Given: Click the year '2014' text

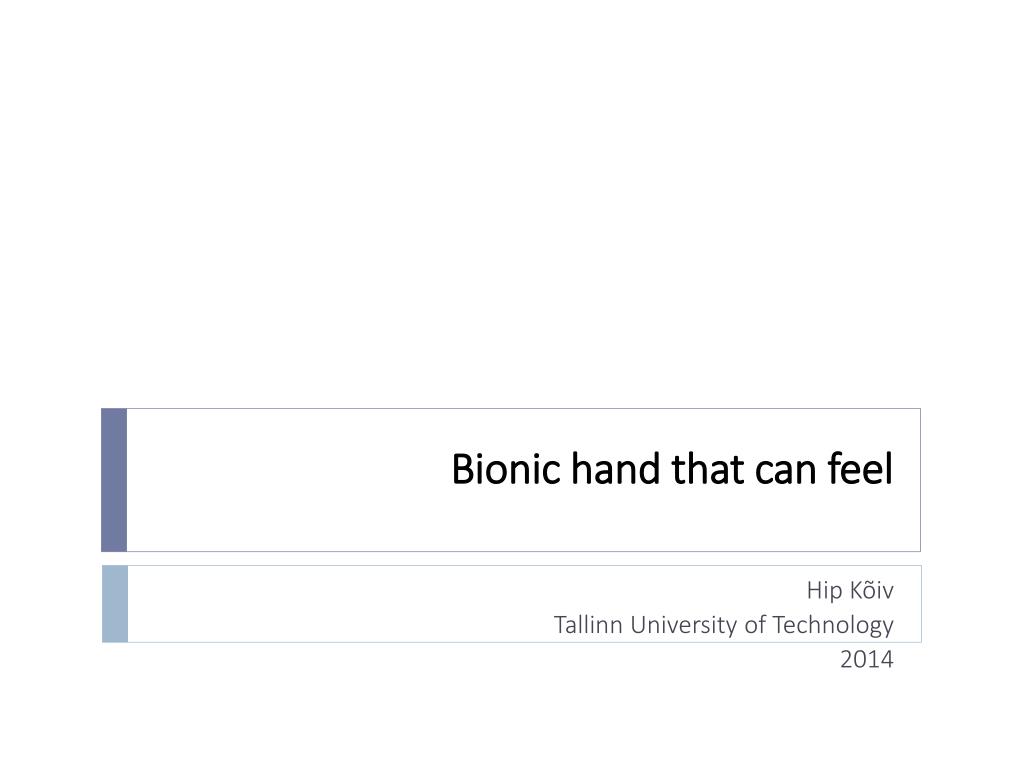Looking at the screenshot, I should pos(867,660).
